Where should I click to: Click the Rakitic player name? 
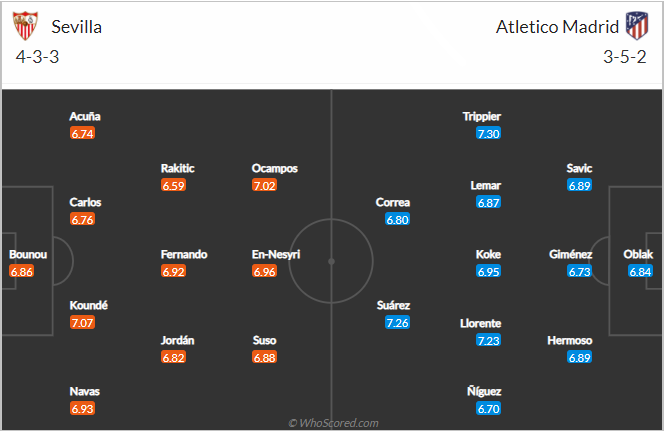[177, 168]
